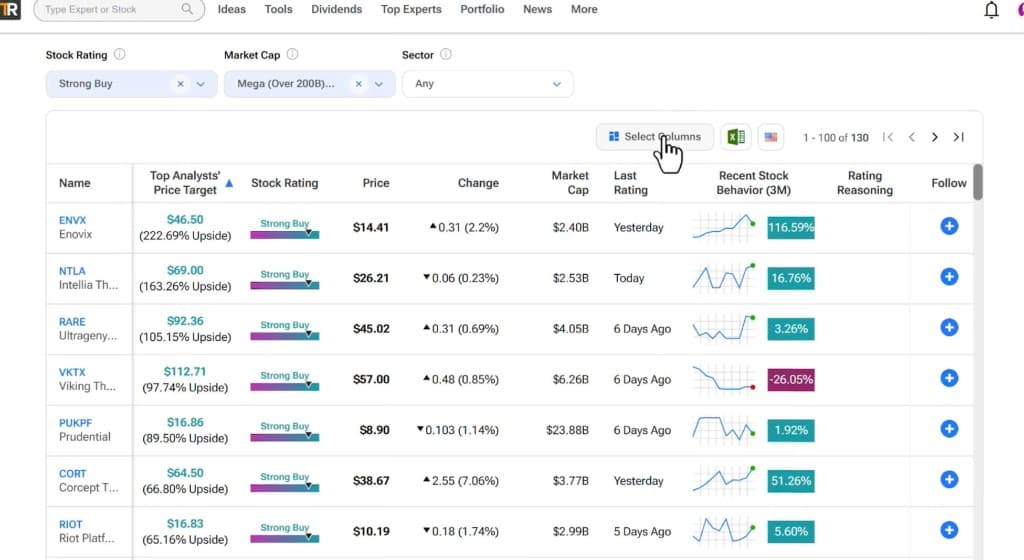Click the -26.05% VKTX performance badge

(x=791, y=379)
